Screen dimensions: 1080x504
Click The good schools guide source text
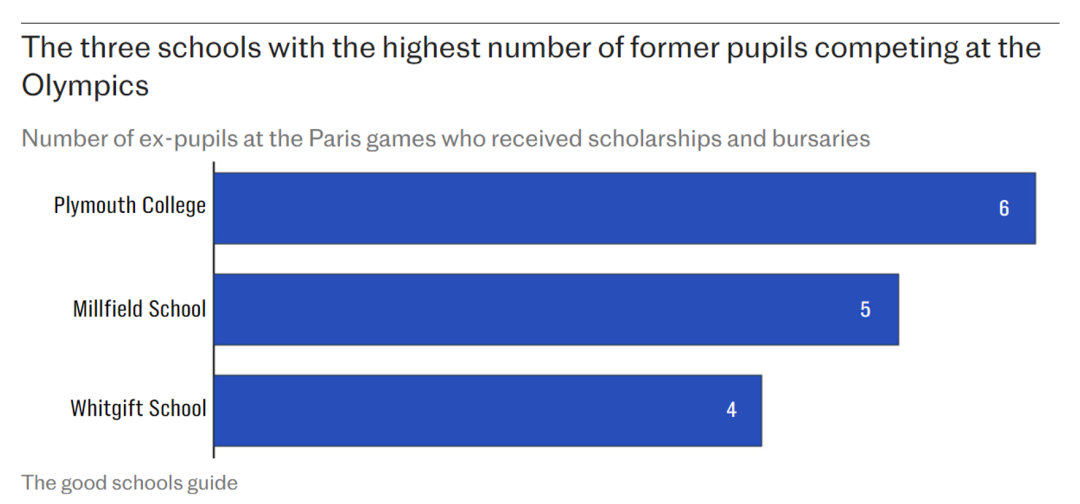(129, 483)
